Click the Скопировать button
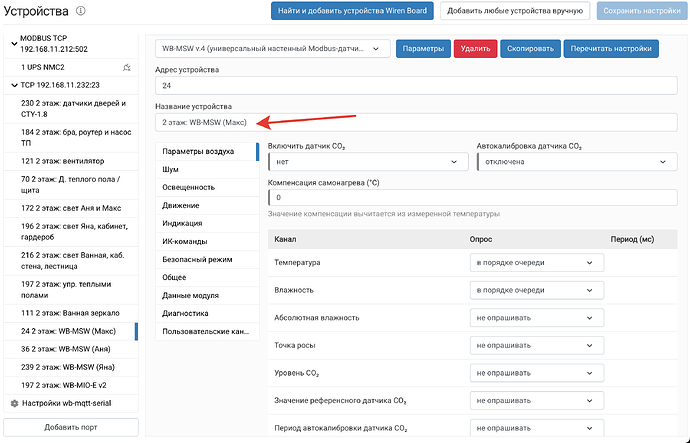 (530, 49)
